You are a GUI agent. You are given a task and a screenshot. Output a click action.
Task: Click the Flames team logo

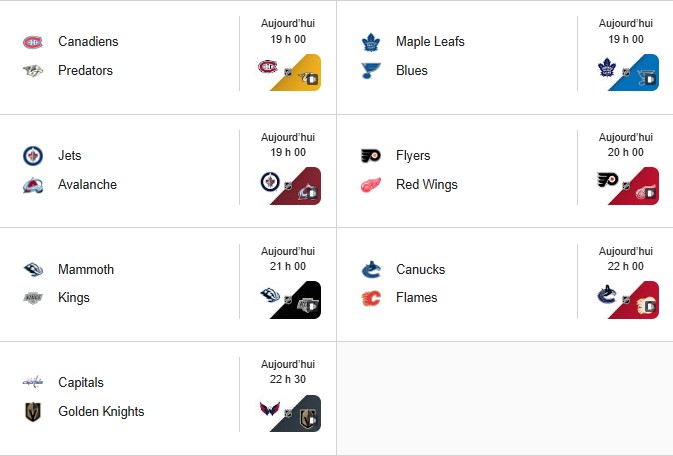371,298
